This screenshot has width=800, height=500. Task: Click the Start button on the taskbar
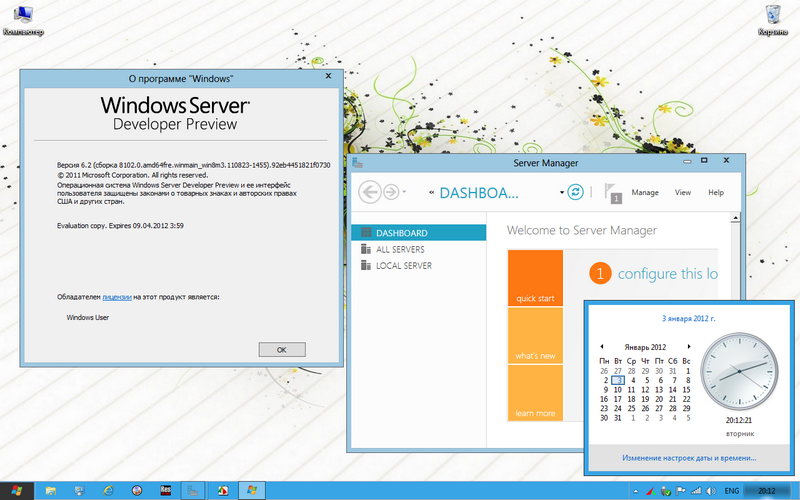17,491
